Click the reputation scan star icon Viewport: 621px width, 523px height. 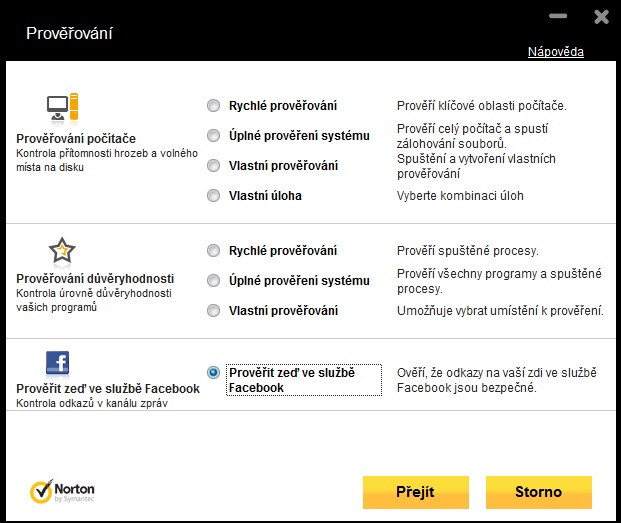(x=62, y=250)
